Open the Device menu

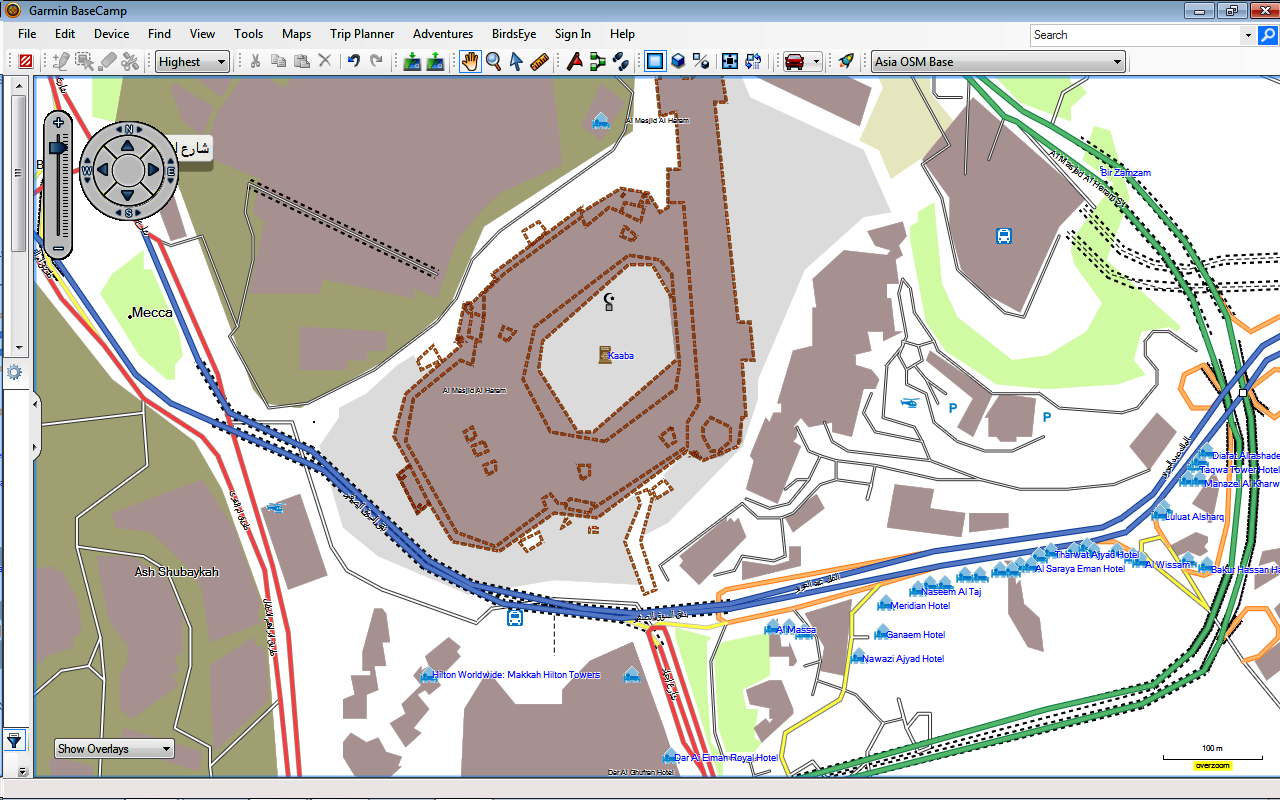[x=111, y=34]
